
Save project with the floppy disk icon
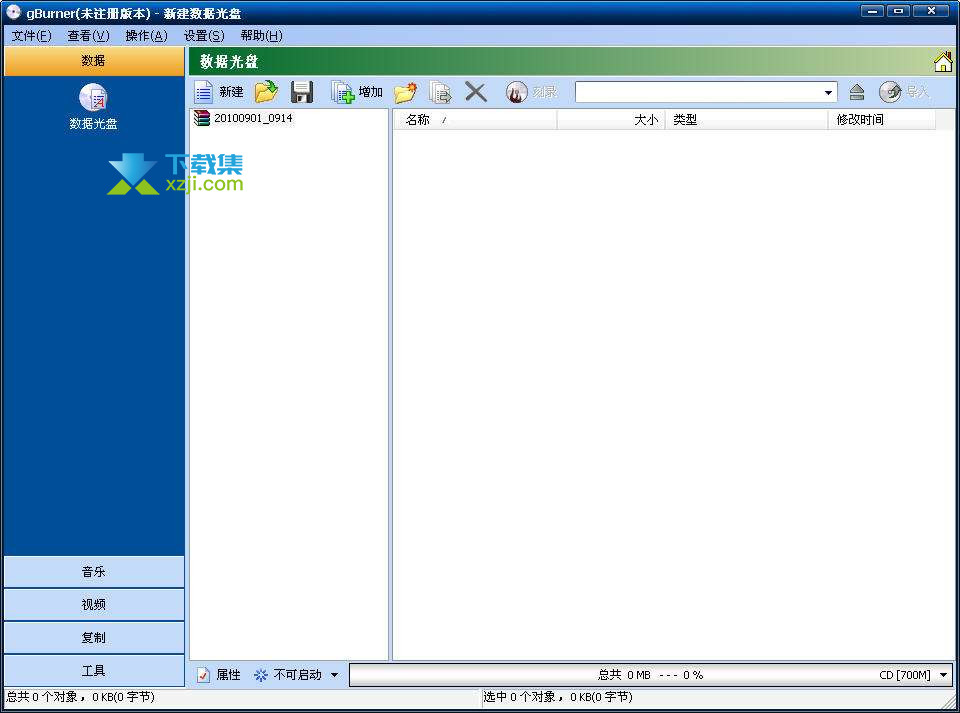[302, 92]
